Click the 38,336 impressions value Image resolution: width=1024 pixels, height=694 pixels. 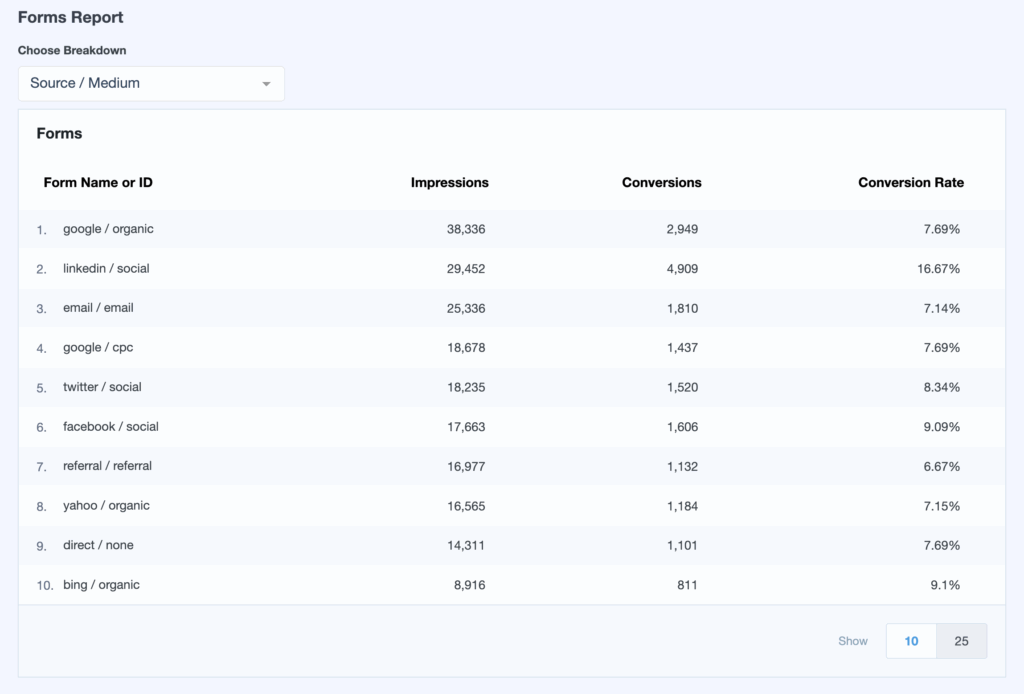point(465,229)
